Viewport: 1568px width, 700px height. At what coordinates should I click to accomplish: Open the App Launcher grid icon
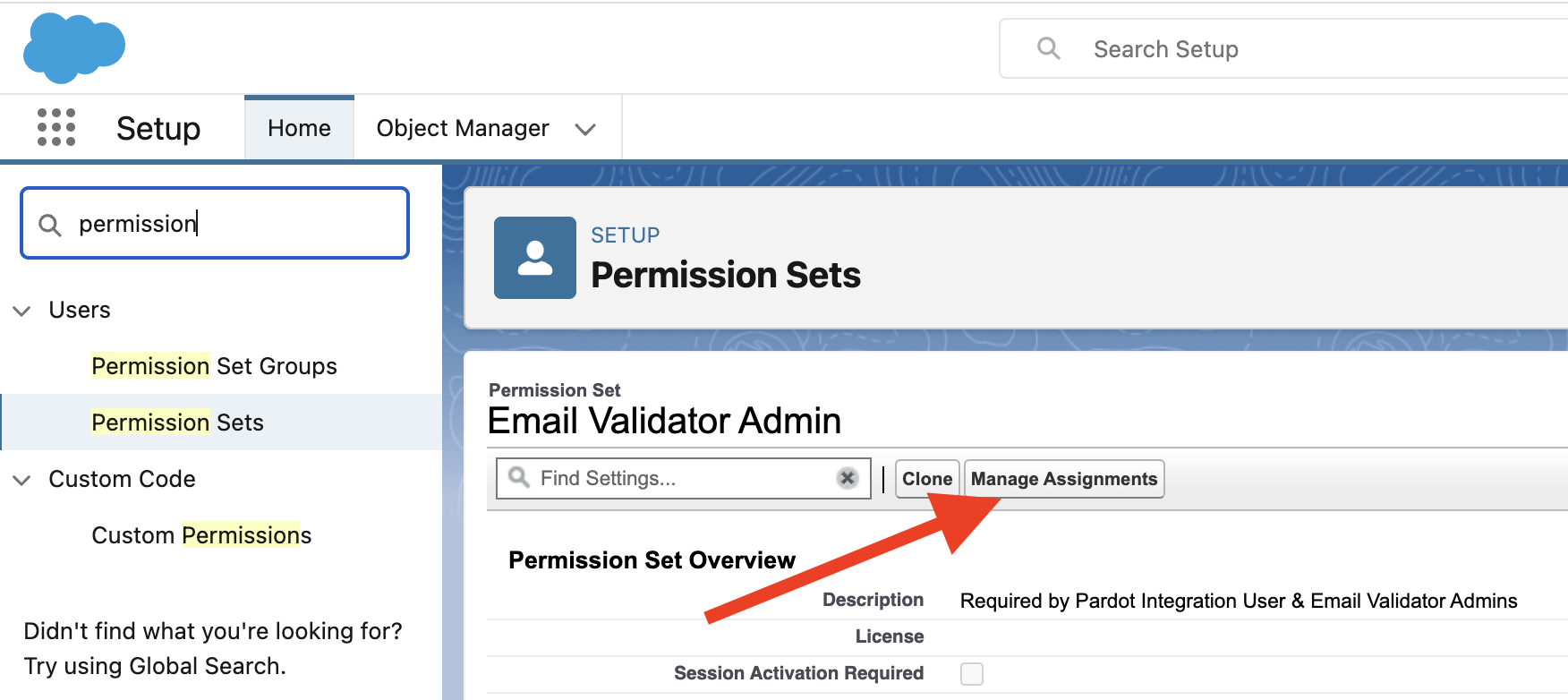click(55, 127)
